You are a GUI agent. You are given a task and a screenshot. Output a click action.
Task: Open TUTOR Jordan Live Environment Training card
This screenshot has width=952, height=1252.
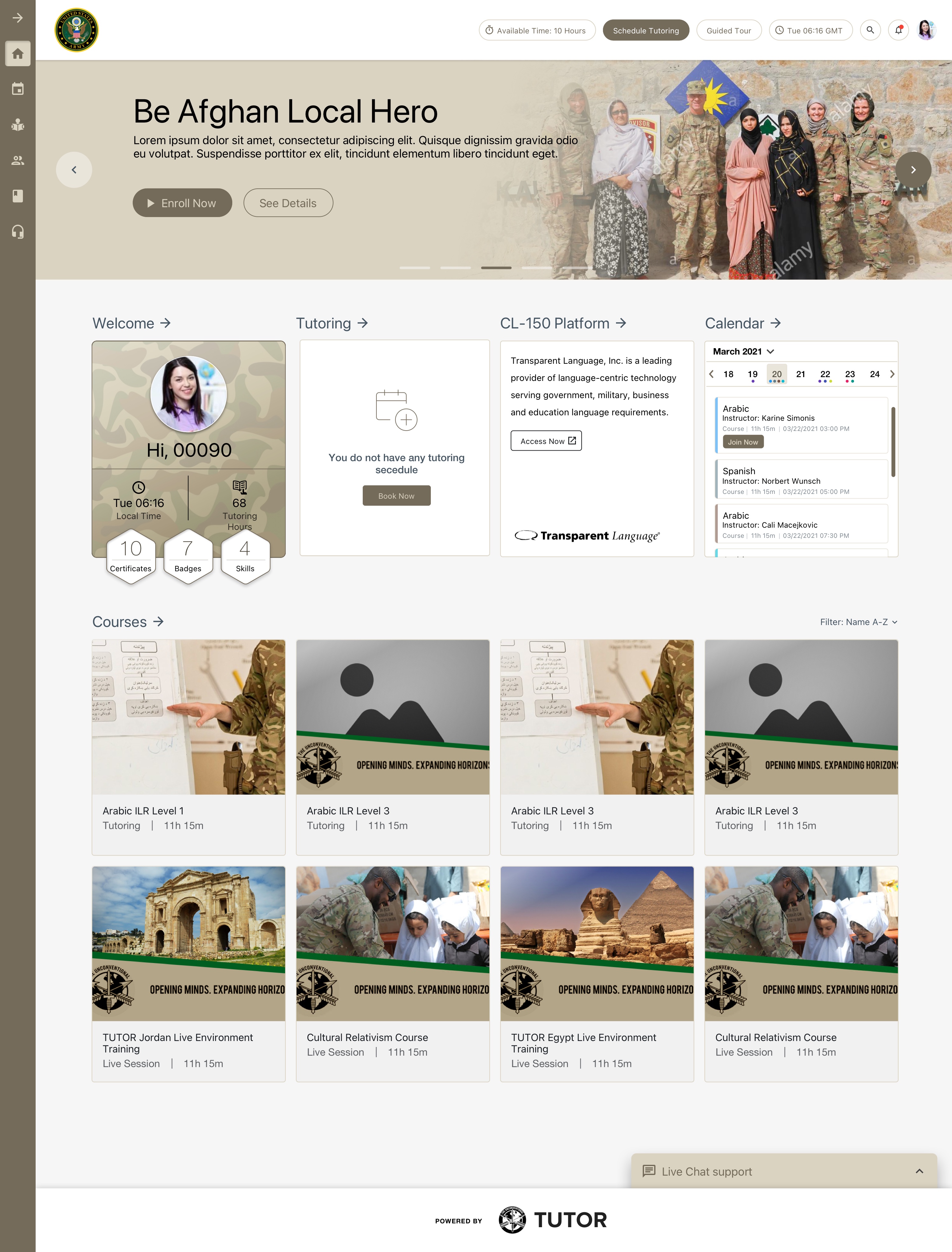189,974
